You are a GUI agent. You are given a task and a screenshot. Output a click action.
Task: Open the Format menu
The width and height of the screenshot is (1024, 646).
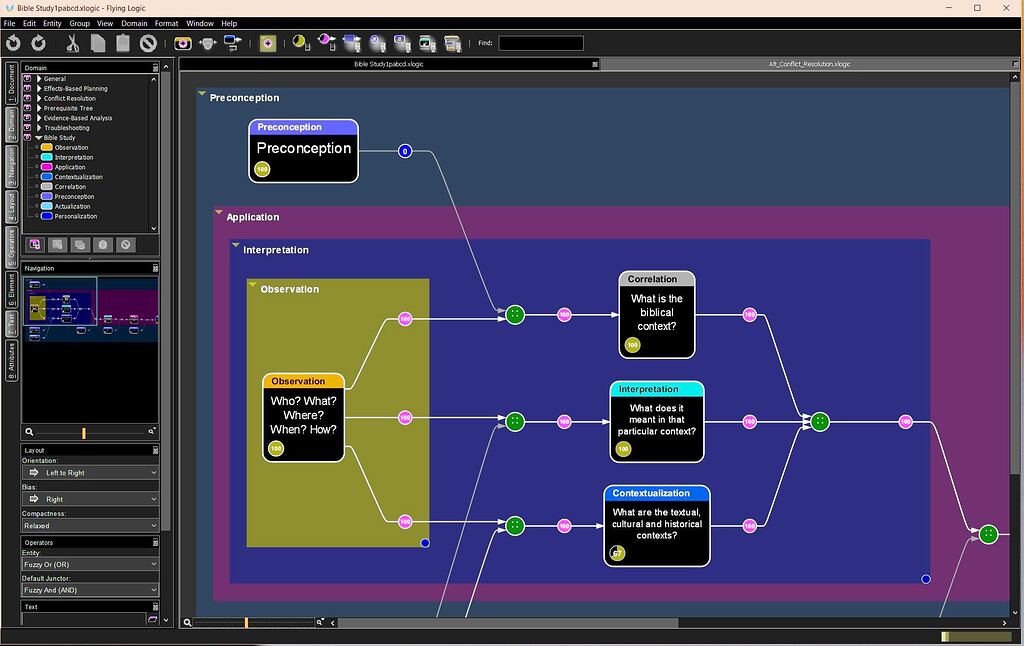point(167,23)
